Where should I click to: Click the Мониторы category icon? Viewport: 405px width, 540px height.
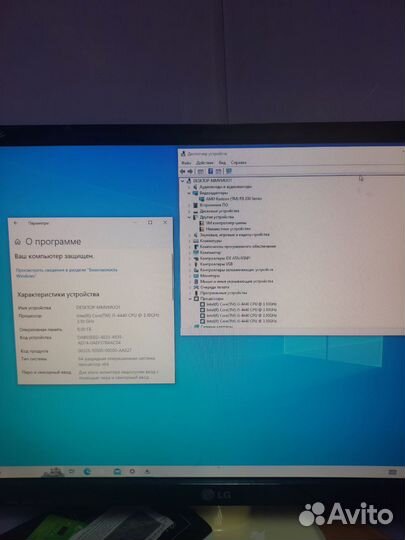196,276
